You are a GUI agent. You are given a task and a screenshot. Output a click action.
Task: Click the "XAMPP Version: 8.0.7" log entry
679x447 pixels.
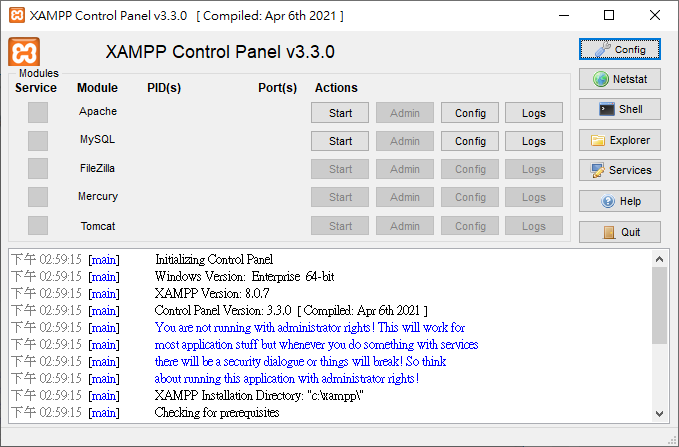(x=212, y=293)
